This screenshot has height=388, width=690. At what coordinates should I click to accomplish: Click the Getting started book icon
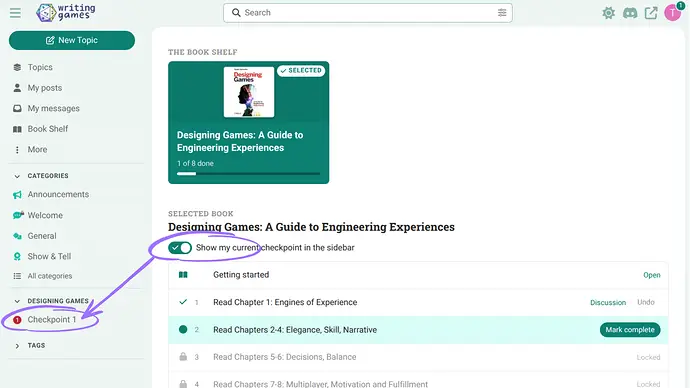(x=183, y=275)
